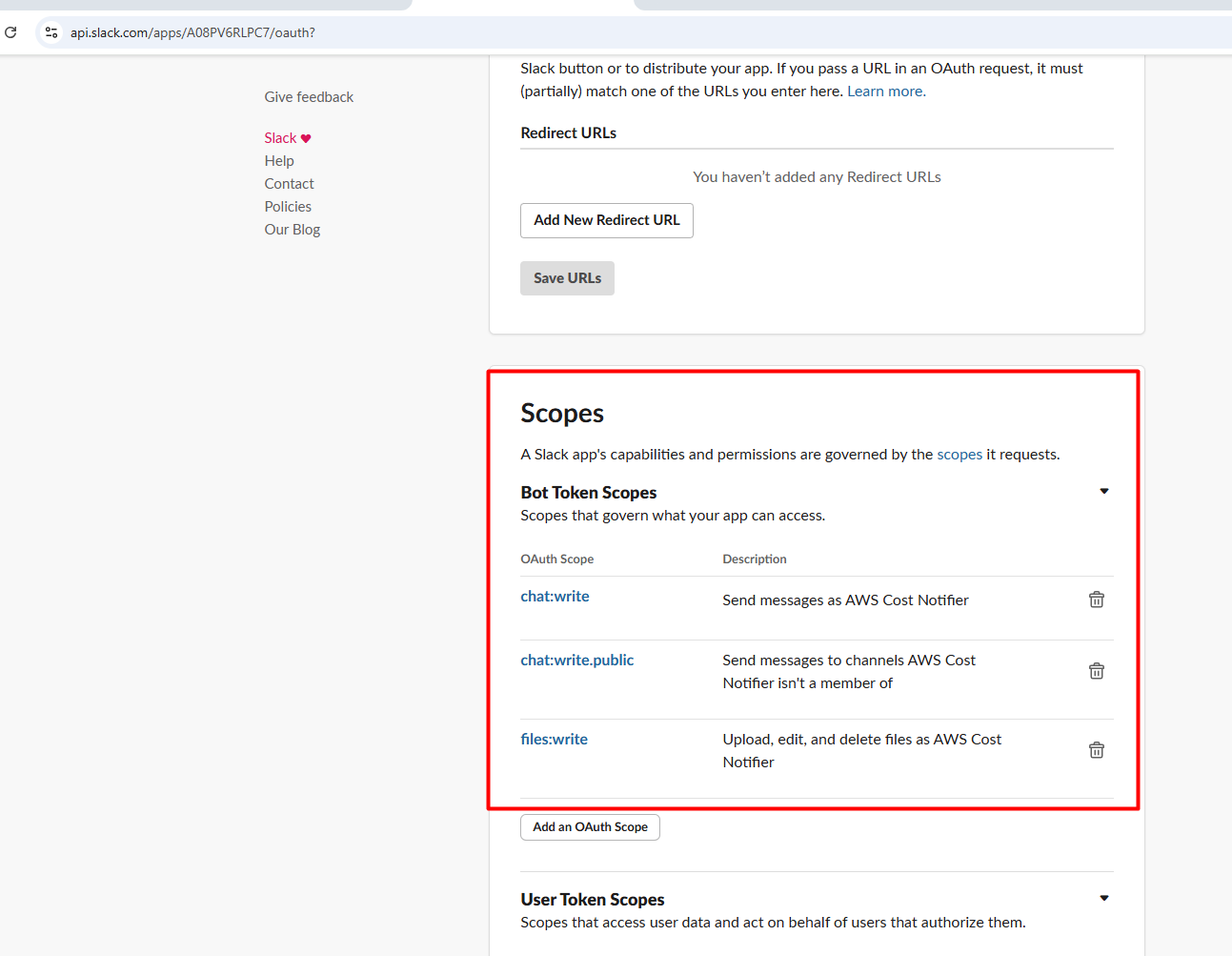The height and width of the screenshot is (956, 1232).
Task: Reload the page with the browser refresh icon
Action: click(x=10, y=32)
